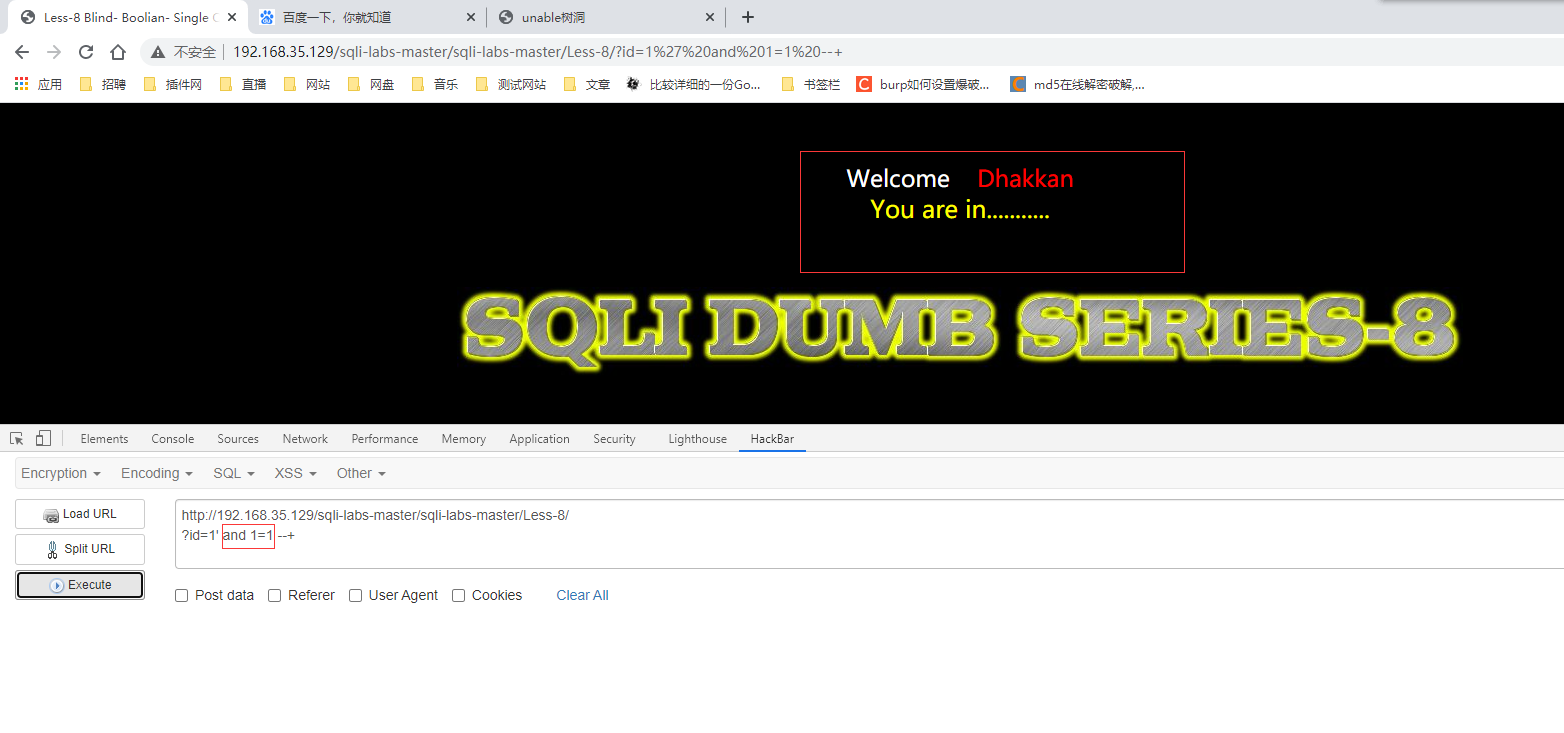Click the Execute button
The image size is (1564, 733).
pyautogui.click(x=80, y=585)
